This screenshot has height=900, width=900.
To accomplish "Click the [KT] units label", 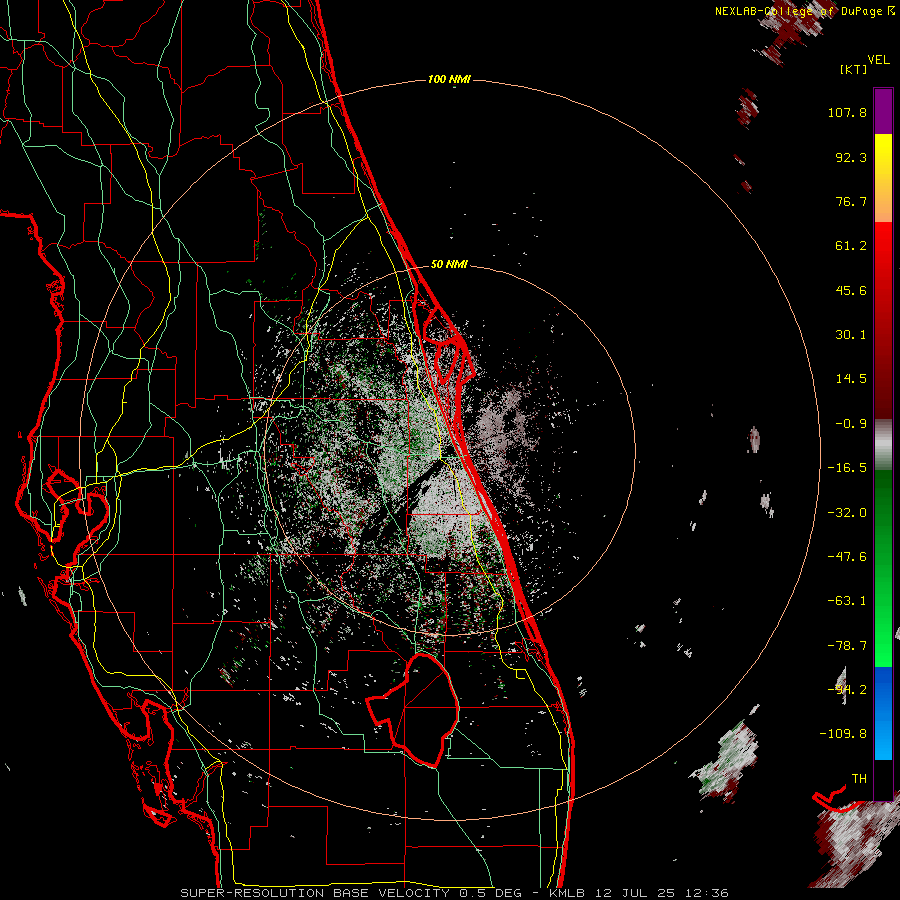I will 854,69.
